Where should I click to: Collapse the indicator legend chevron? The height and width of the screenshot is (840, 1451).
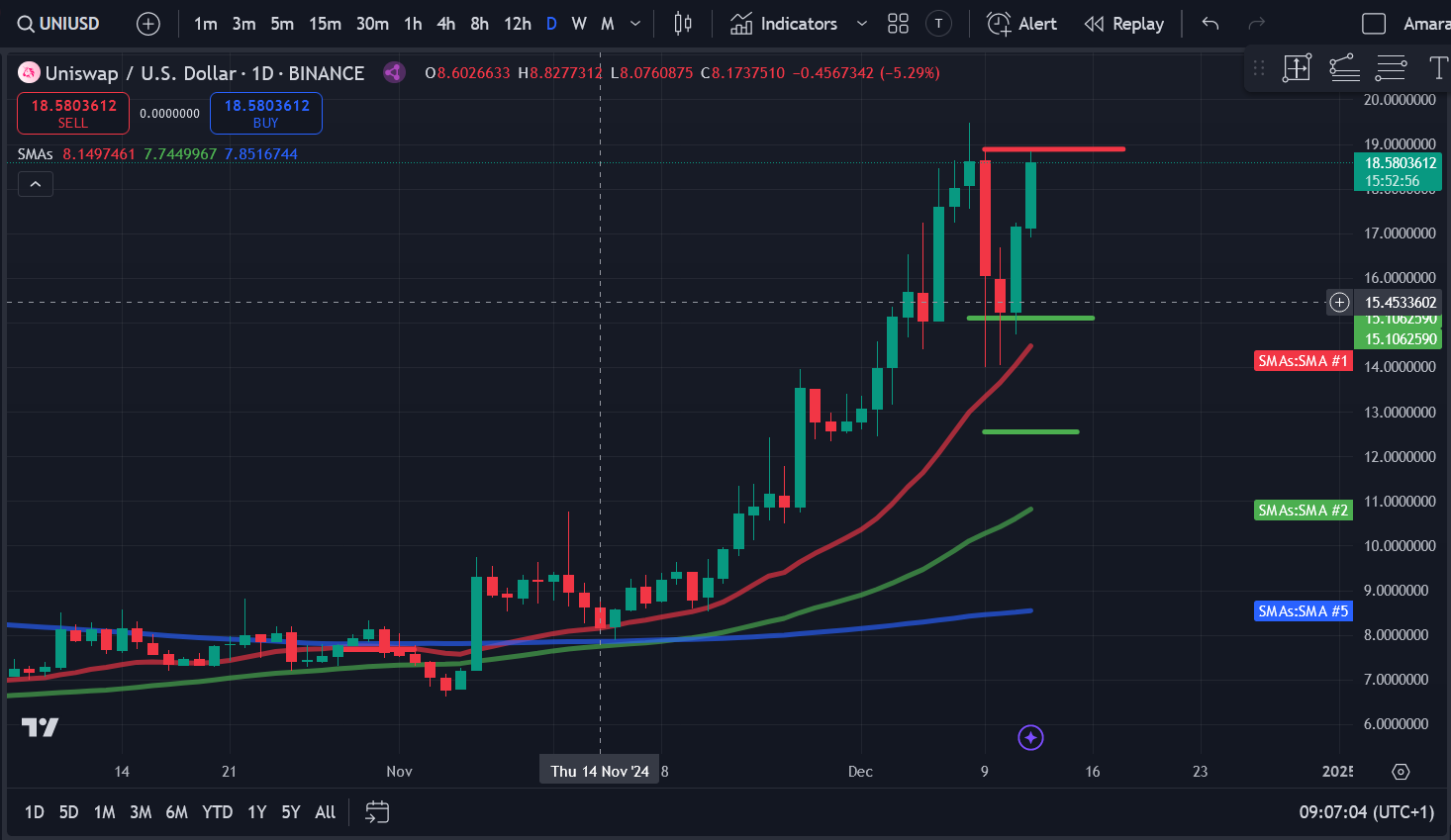[36, 184]
